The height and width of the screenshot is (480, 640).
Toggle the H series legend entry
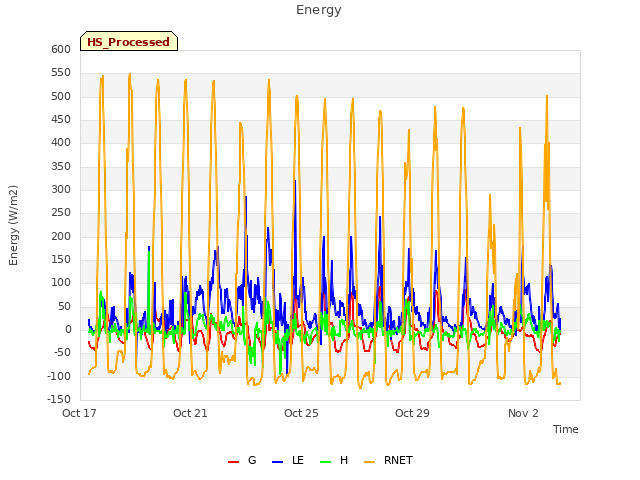(x=334, y=460)
